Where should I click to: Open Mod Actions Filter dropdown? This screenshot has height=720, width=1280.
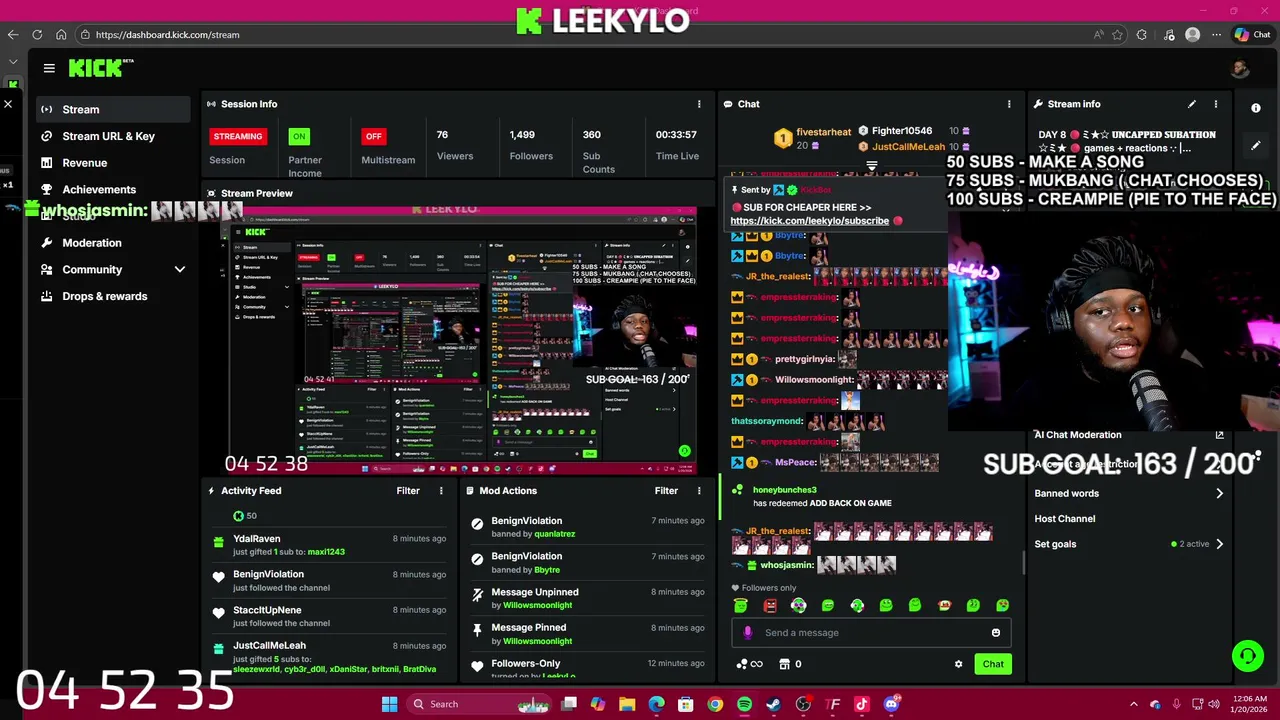click(666, 491)
